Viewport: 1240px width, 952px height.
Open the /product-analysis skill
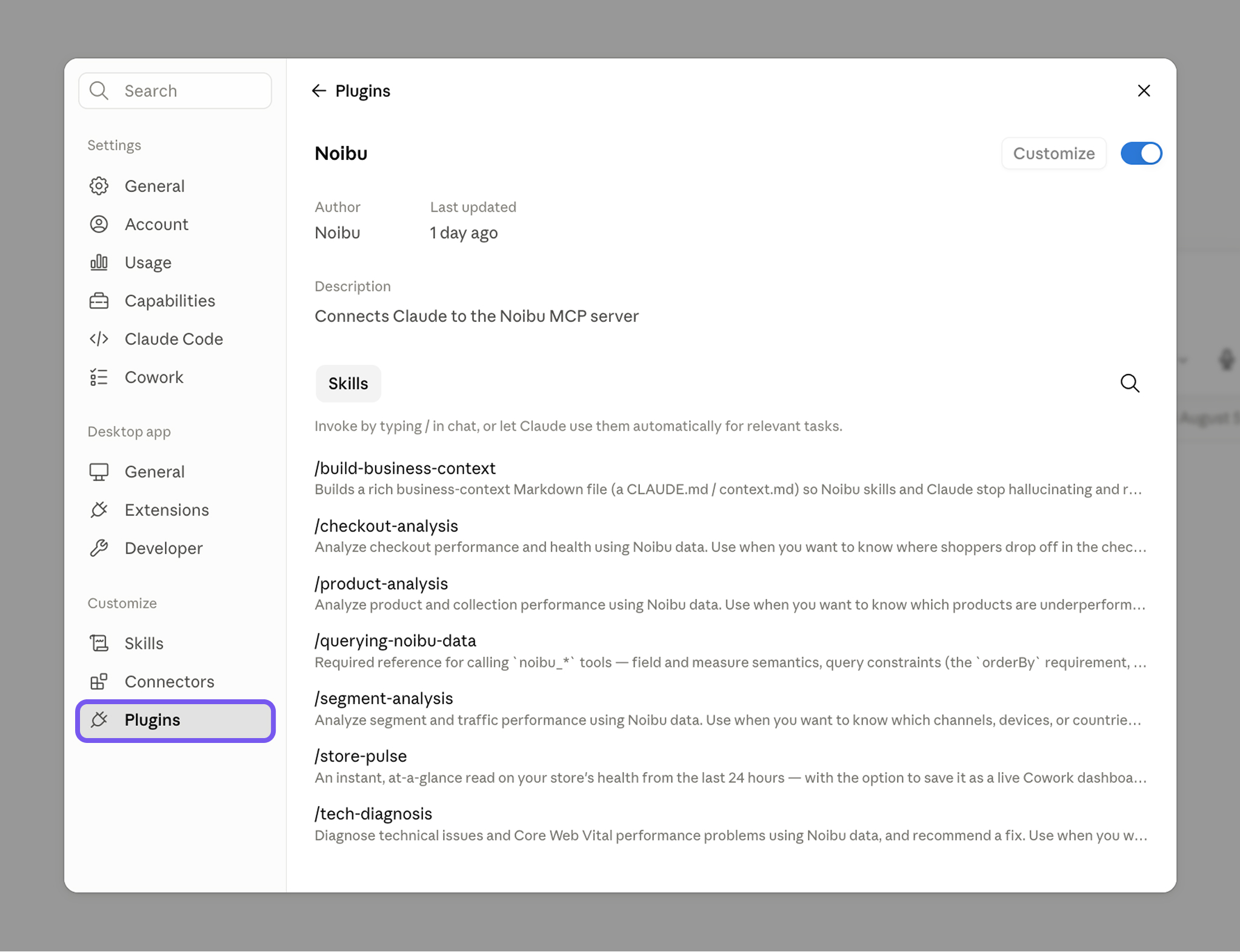pyautogui.click(x=381, y=583)
